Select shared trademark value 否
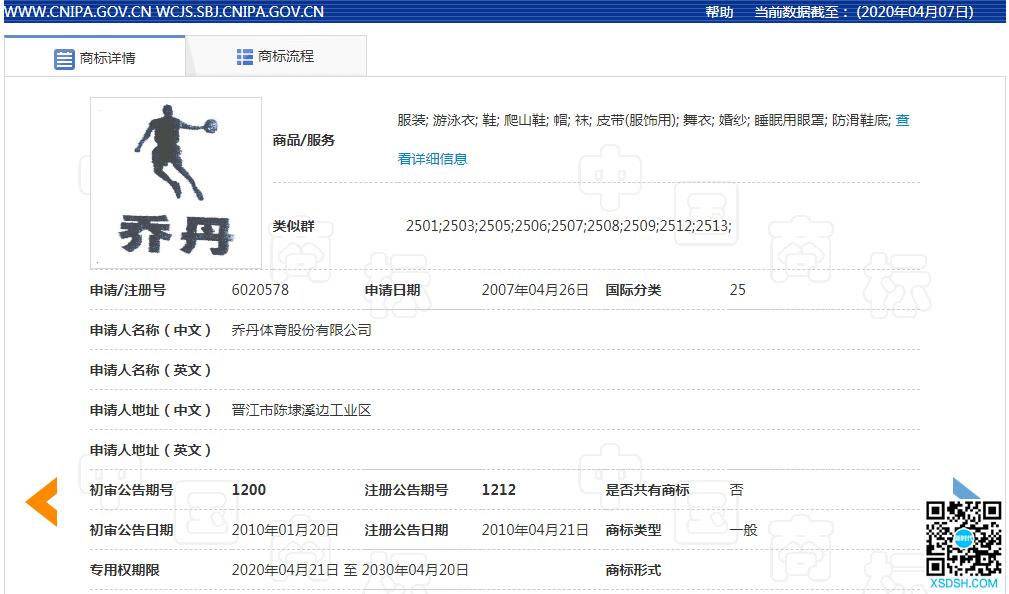The height and width of the screenshot is (594, 1009). point(737,490)
